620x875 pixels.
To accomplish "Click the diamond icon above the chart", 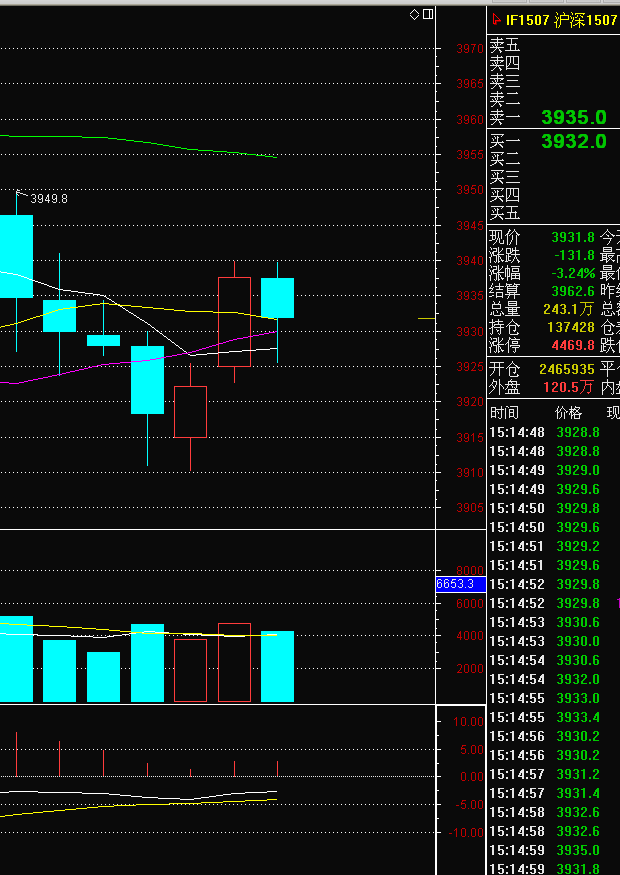I will tap(415, 14).
